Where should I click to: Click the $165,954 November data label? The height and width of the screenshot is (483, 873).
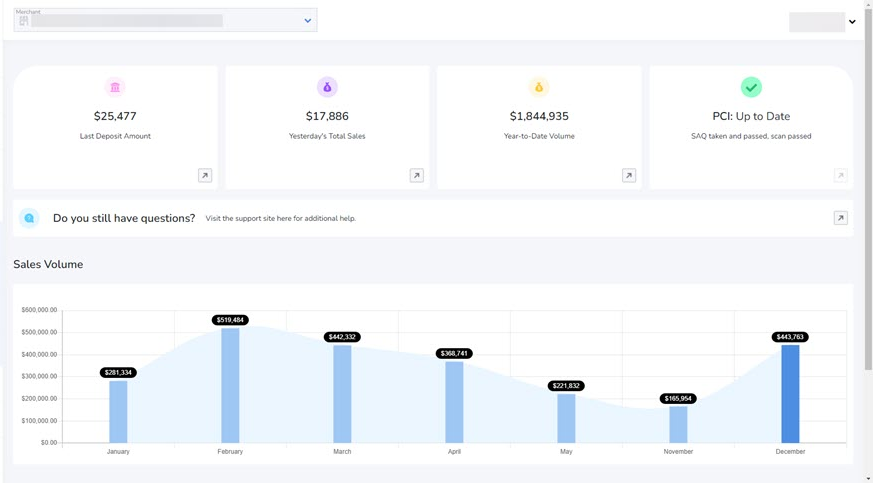point(678,399)
